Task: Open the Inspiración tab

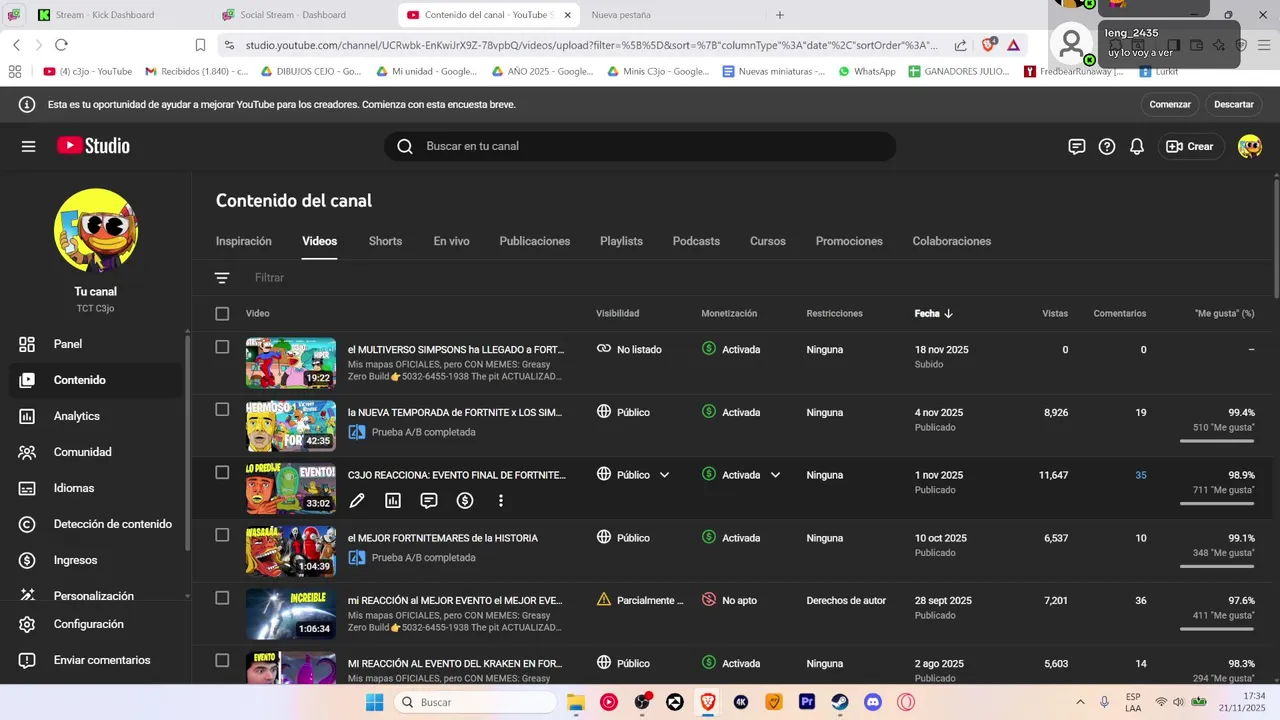Action: 244,241
